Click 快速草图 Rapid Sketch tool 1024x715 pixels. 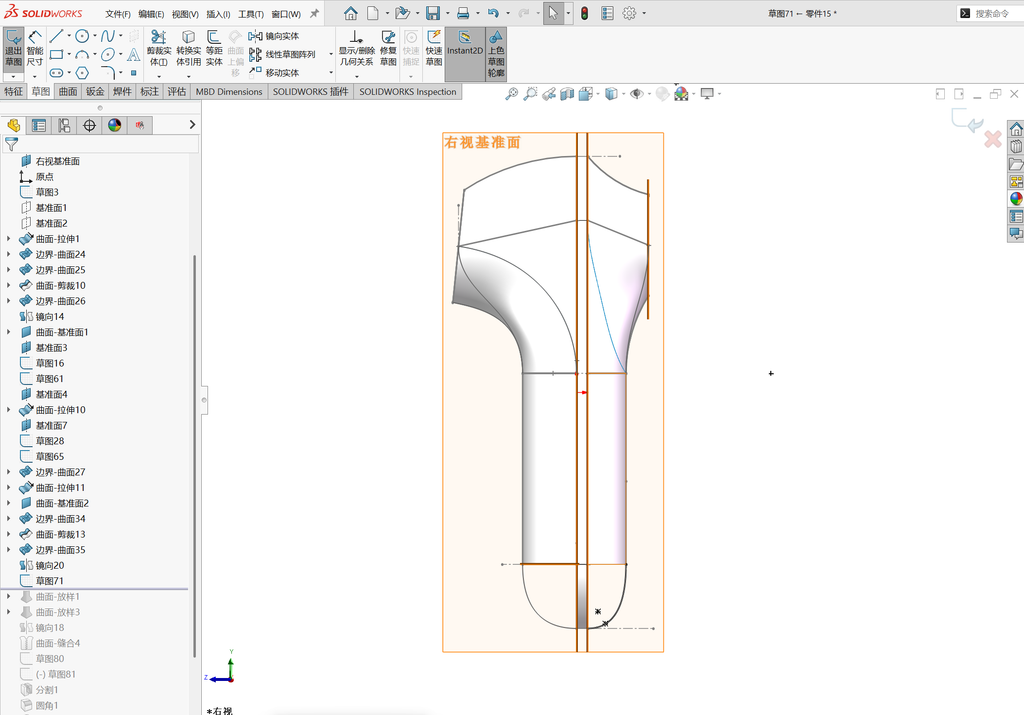click(x=434, y=48)
